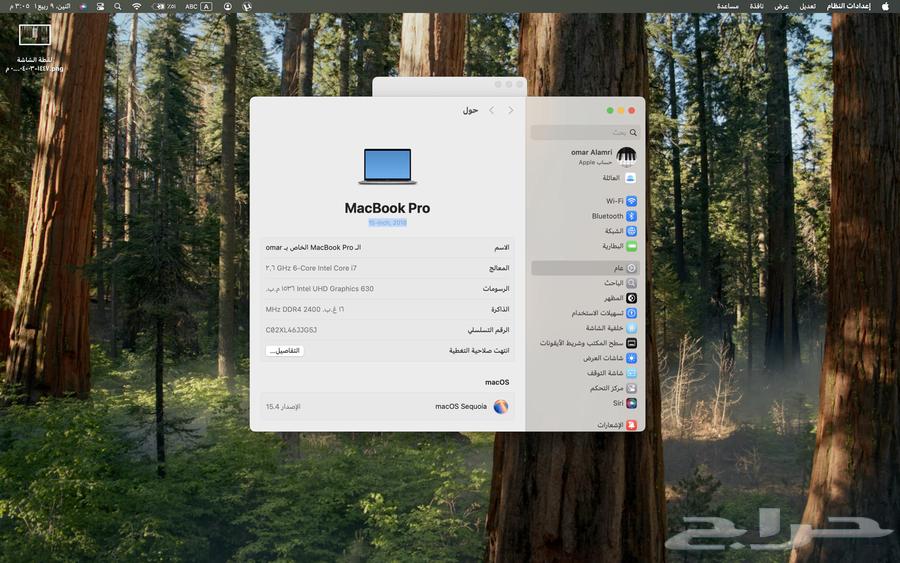Click graphics value Intel UHD Graphics 630
The width and height of the screenshot is (900, 563).
tap(320, 289)
